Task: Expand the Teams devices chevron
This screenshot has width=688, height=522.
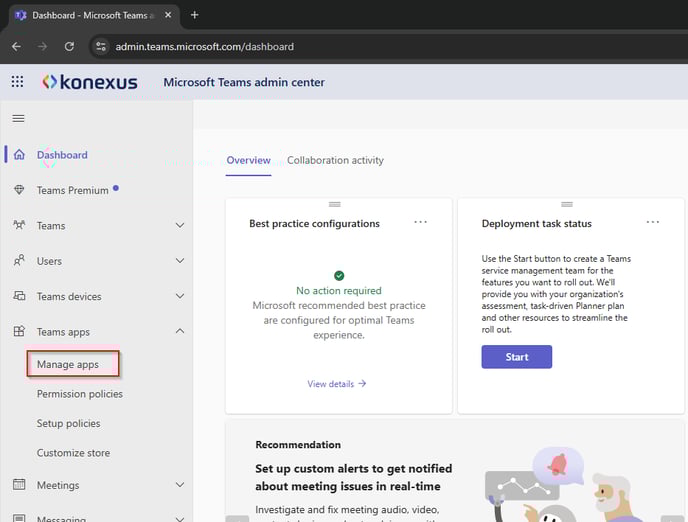Action: [x=180, y=296]
